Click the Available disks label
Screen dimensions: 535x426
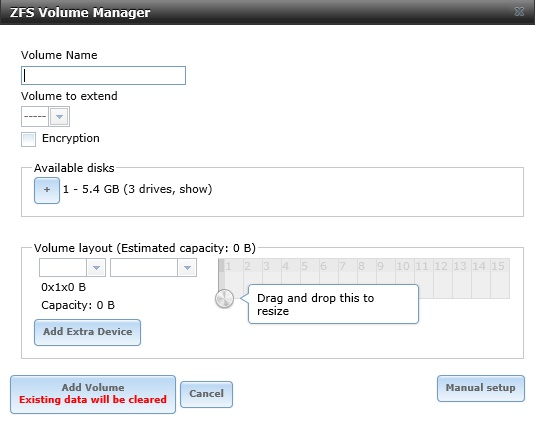pos(74,168)
